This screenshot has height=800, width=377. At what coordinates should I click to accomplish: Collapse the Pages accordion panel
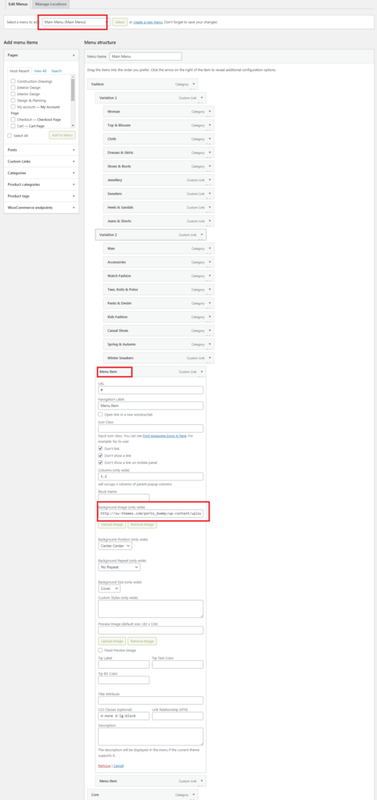click(x=73, y=54)
